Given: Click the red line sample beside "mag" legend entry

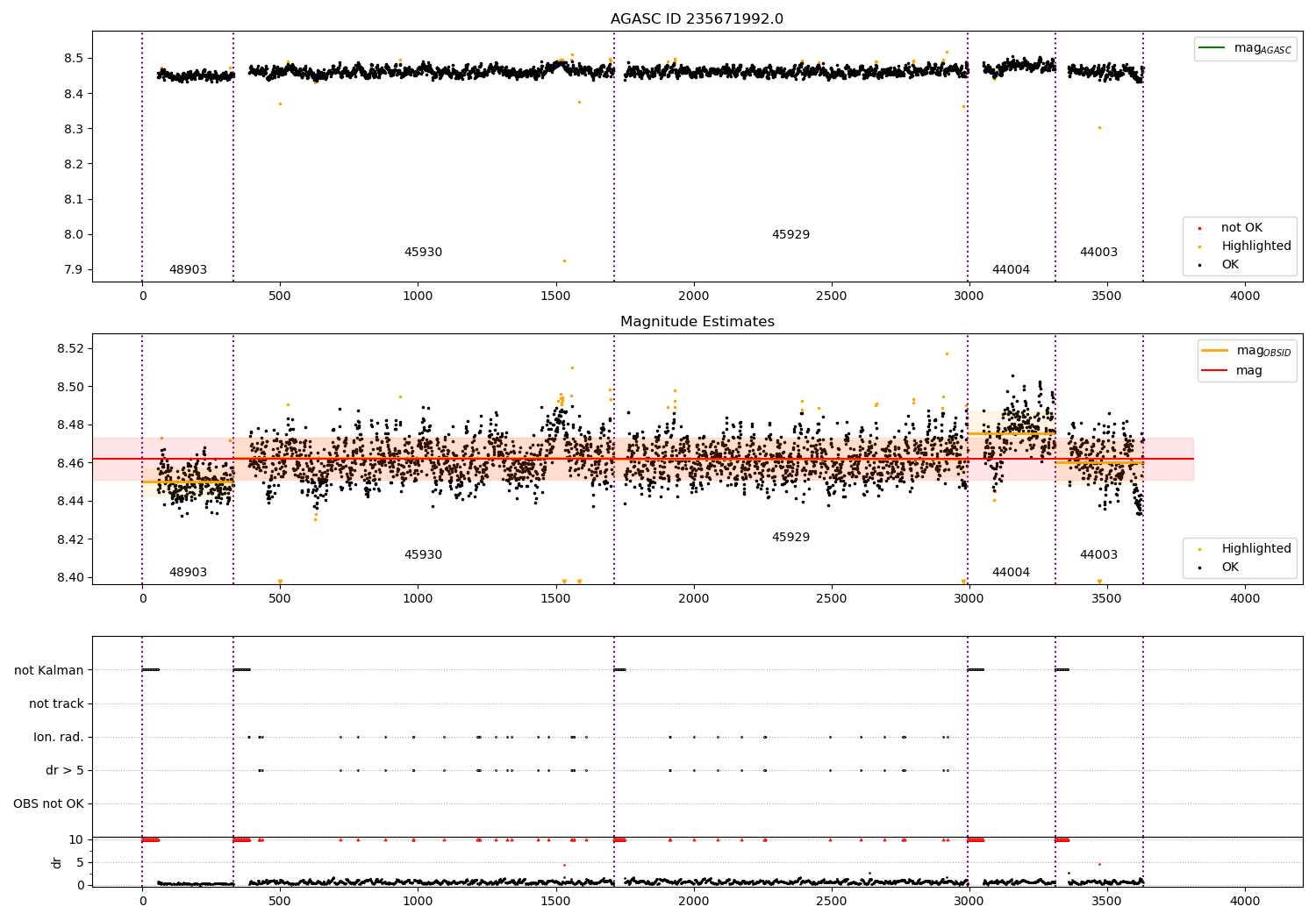Looking at the screenshot, I should tap(1215, 371).
